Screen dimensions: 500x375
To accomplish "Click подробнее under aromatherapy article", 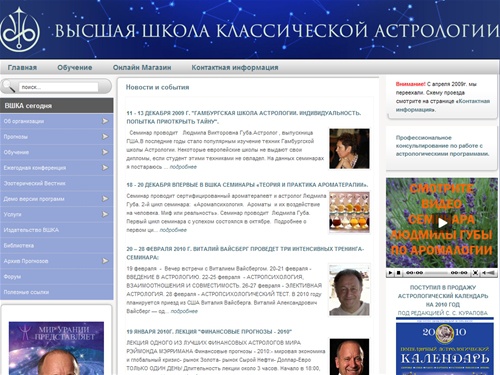I will (x=173, y=230).
